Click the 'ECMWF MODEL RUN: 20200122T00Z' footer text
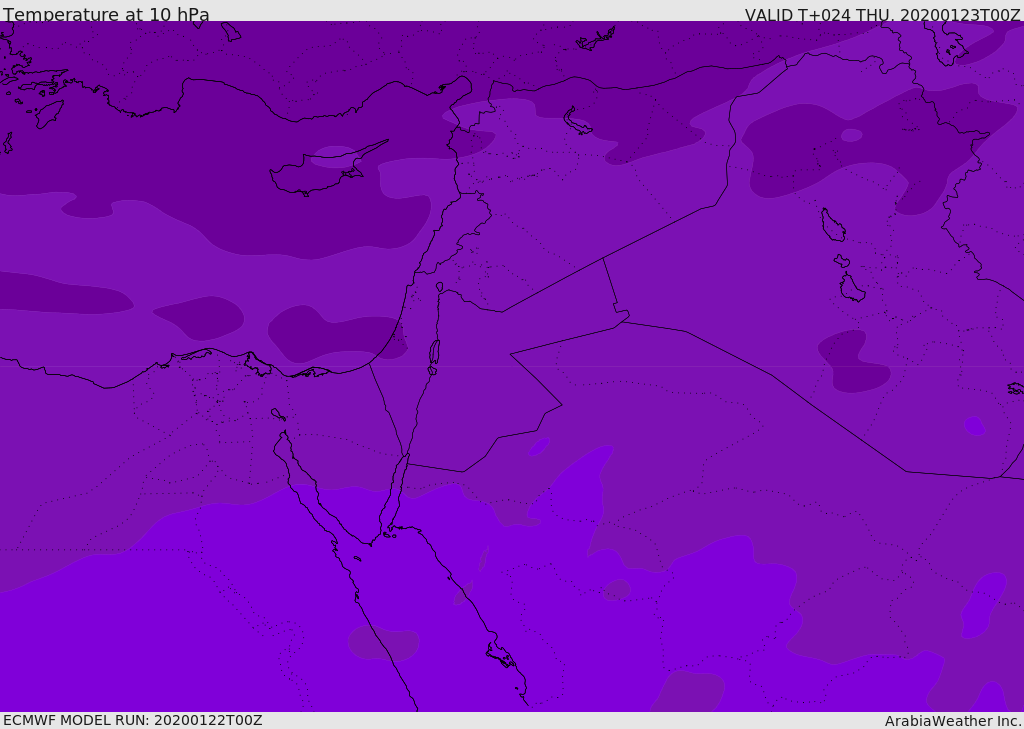This screenshot has width=1024, height=729. coord(133,720)
